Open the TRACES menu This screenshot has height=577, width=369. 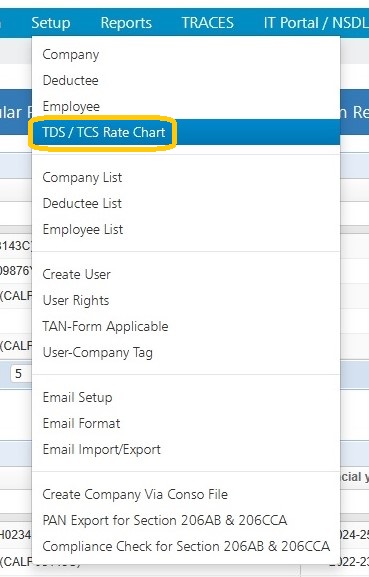207,23
